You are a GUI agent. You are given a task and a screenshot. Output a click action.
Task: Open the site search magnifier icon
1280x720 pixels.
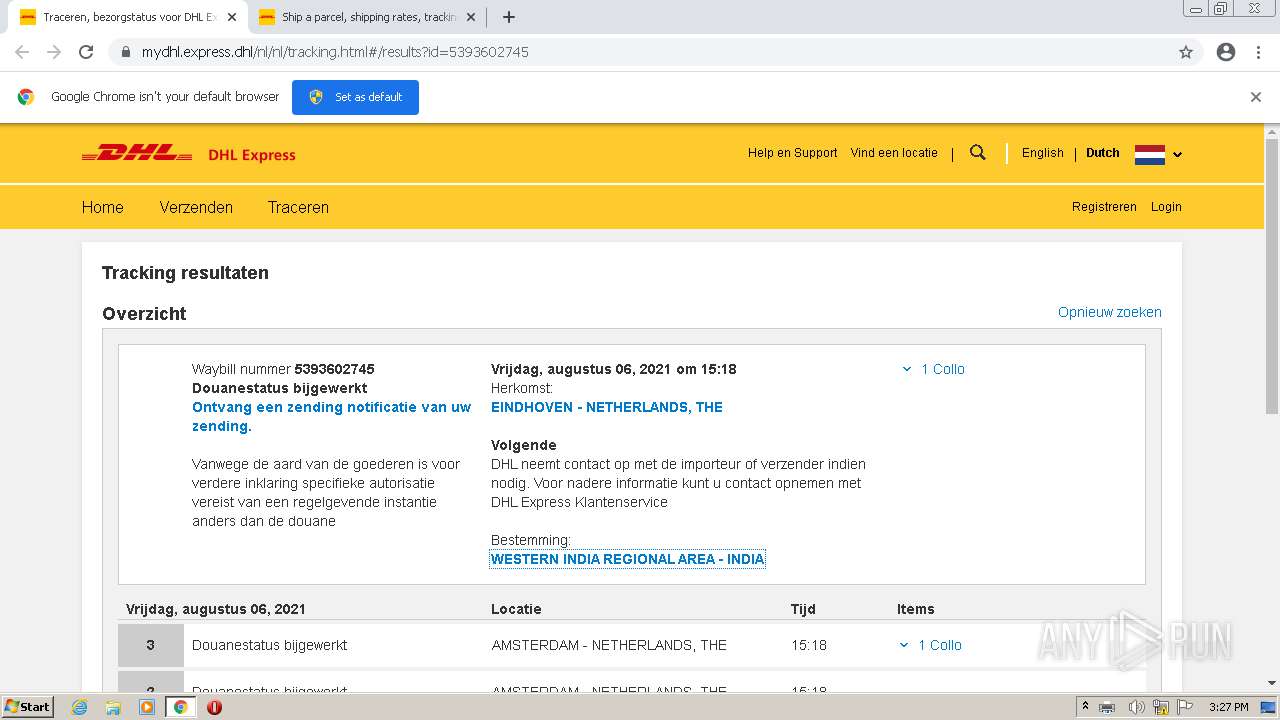pos(978,153)
